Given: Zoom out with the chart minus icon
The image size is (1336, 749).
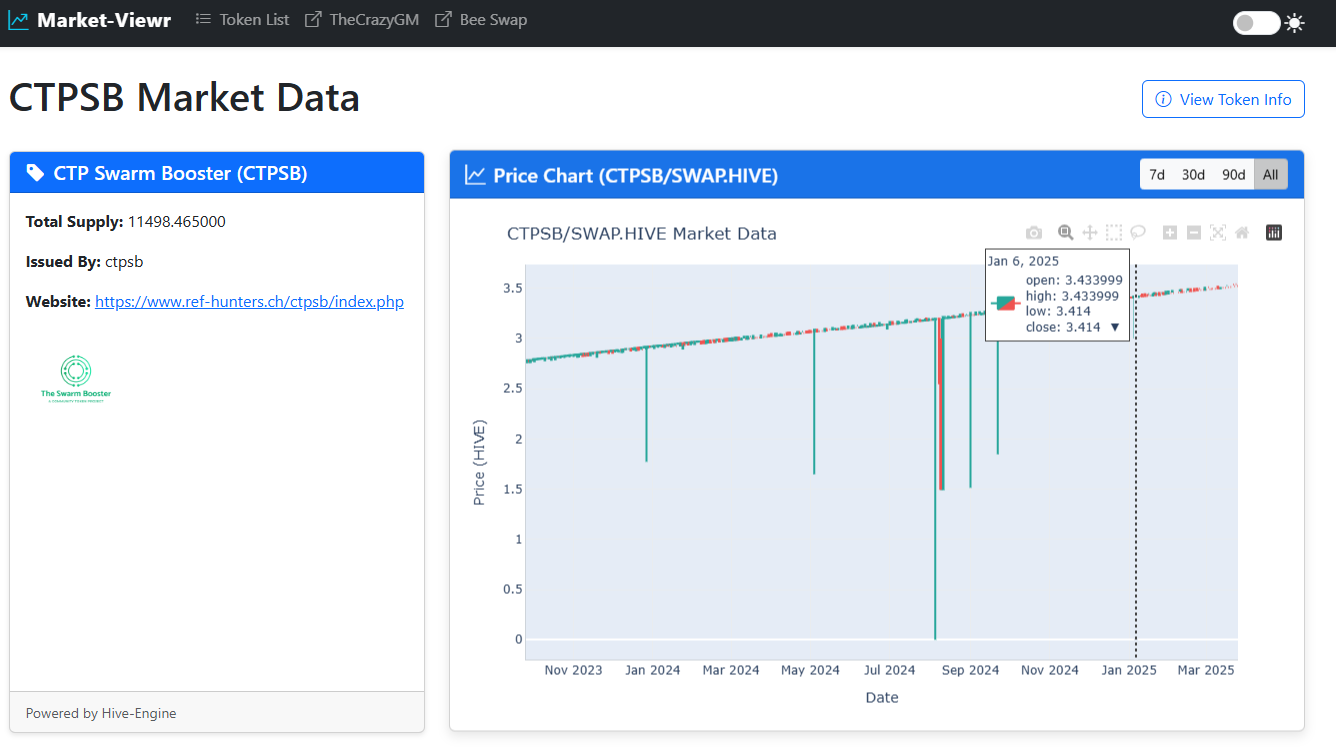Looking at the screenshot, I should click(x=1194, y=233).
